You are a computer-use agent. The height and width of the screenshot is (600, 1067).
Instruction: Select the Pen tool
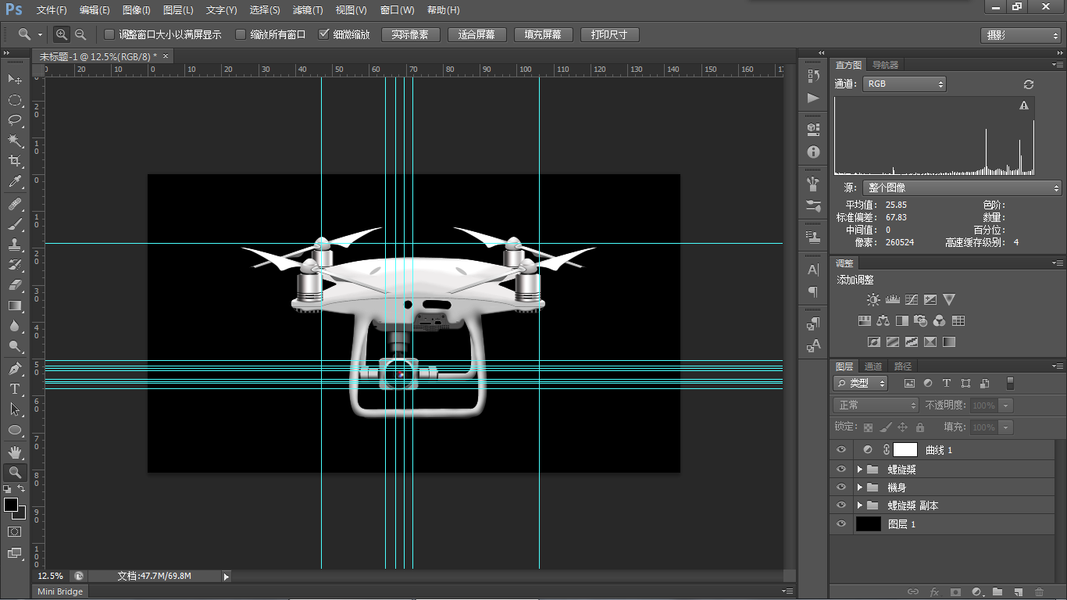pos(14,369)
